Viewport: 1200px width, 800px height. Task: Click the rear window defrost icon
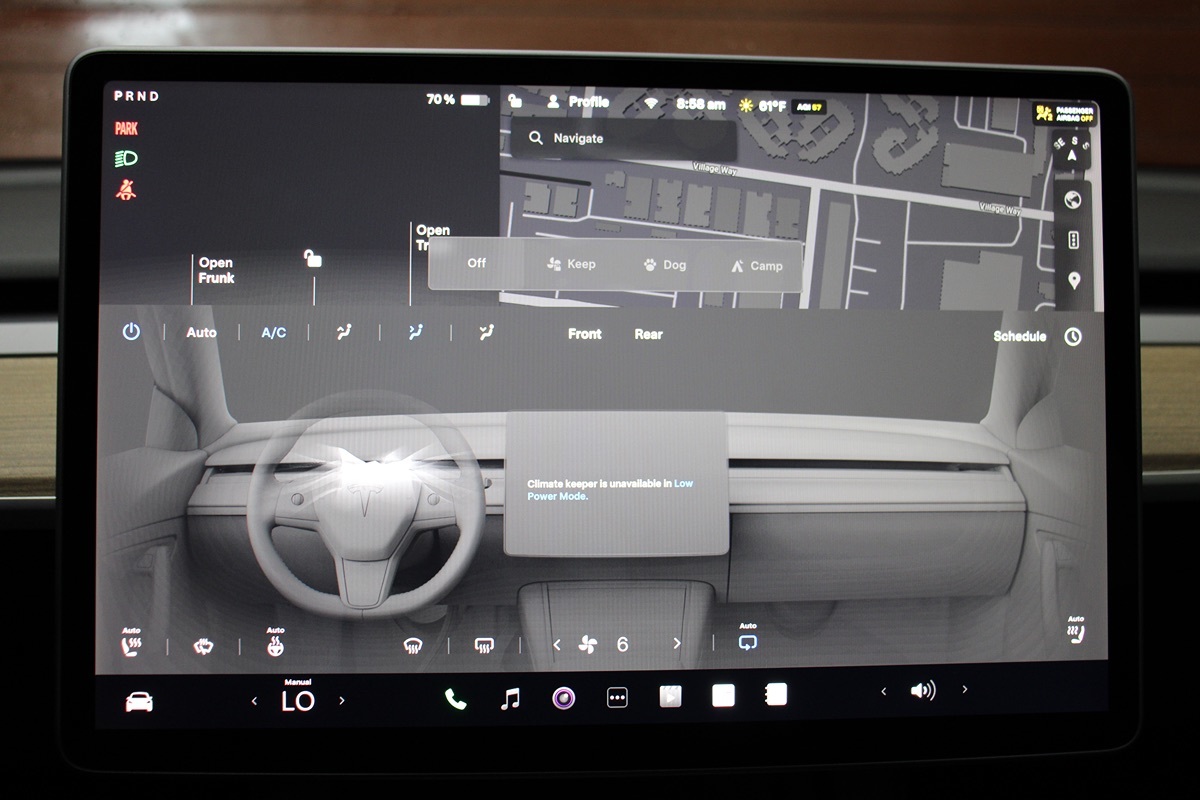(x=484, y=646)
